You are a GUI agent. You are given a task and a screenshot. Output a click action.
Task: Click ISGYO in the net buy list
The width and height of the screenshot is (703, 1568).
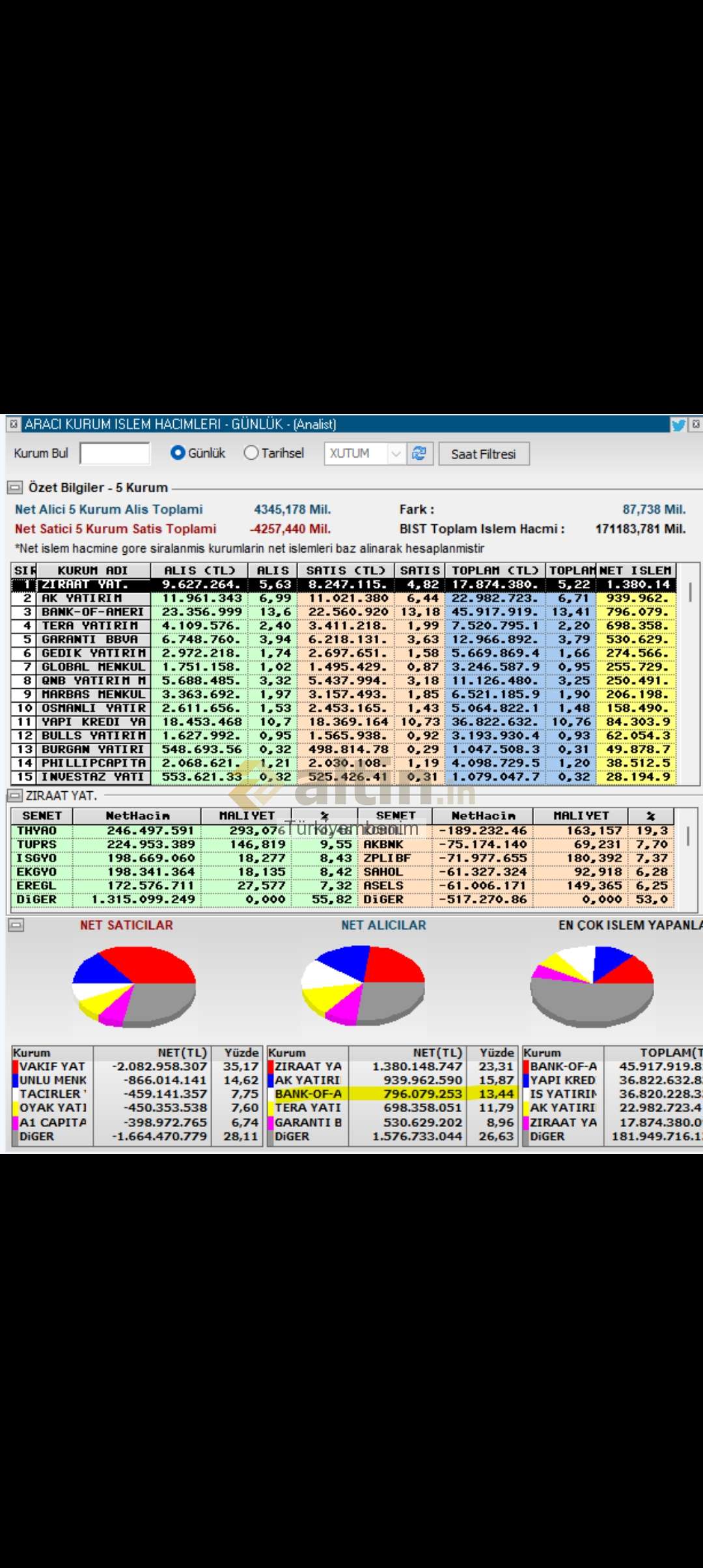pyautogui.click(x=36, y=858)
